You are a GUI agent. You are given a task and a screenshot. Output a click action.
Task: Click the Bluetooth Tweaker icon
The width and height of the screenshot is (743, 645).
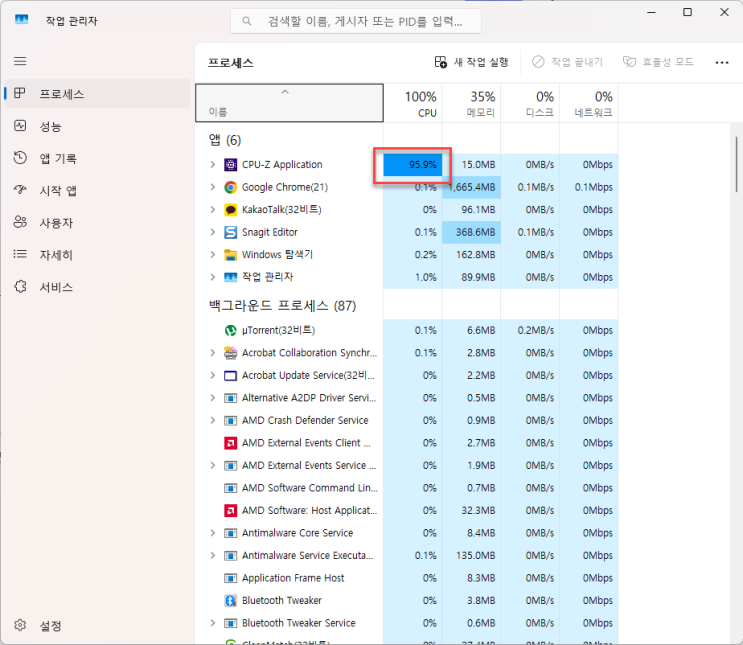[x=230, y=600]
